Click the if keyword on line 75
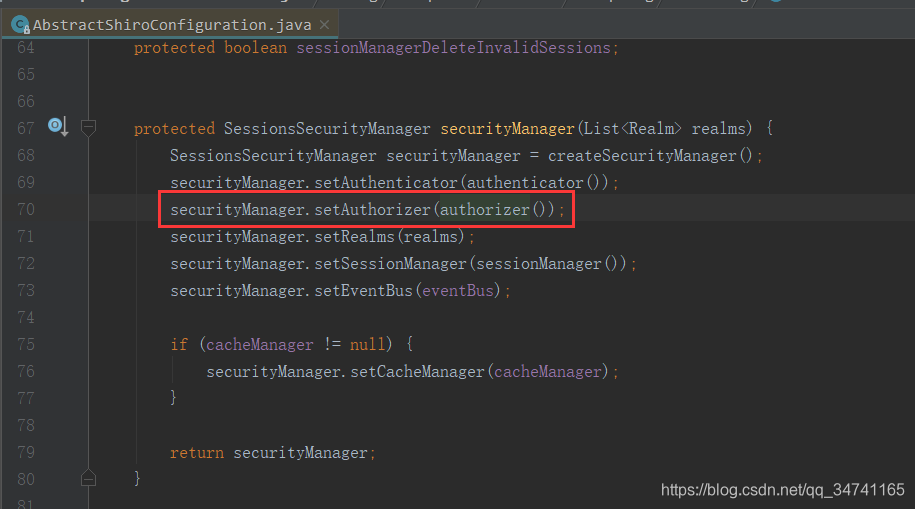The image size is (915, 509). (179, 344)
